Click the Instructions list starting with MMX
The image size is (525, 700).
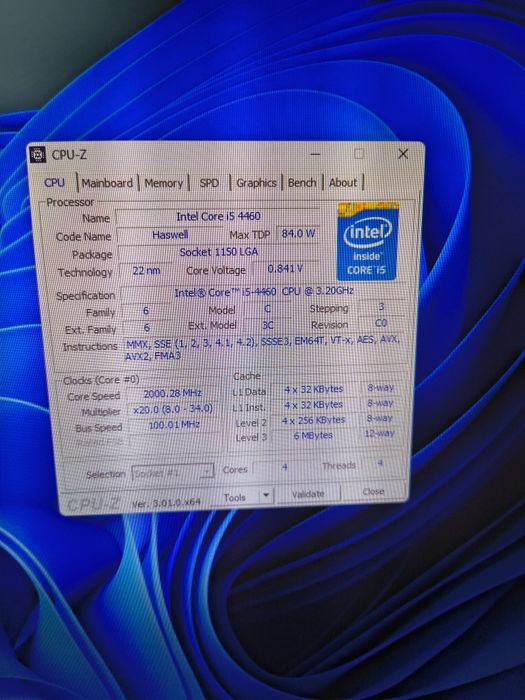pyautogui.click(x=263, y=347)
